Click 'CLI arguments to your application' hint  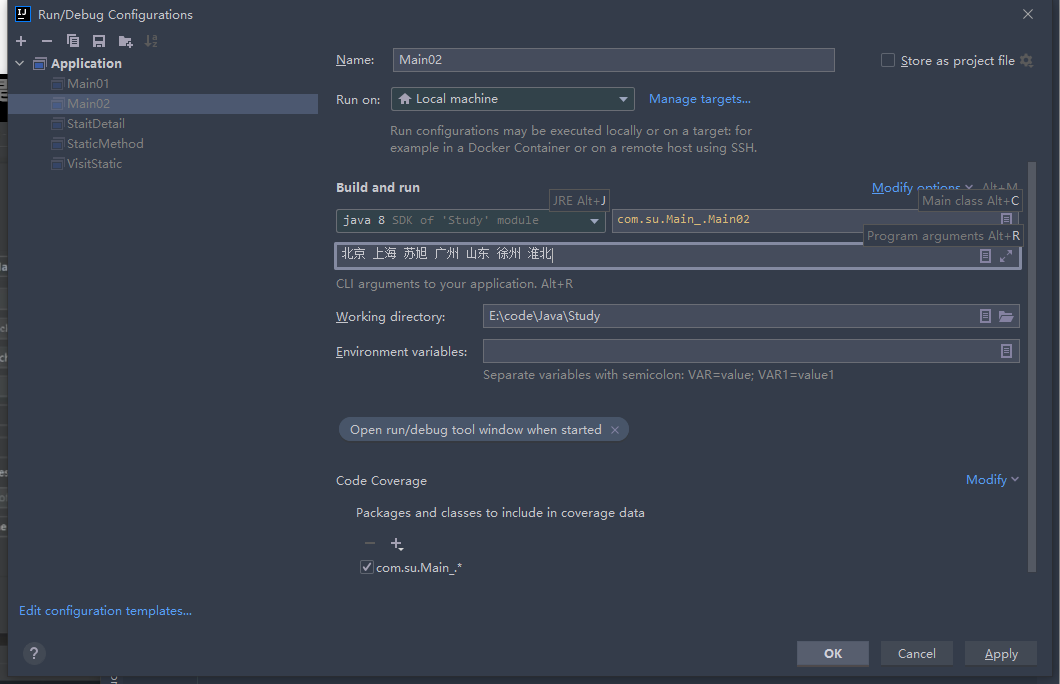[x=454, y=284]
